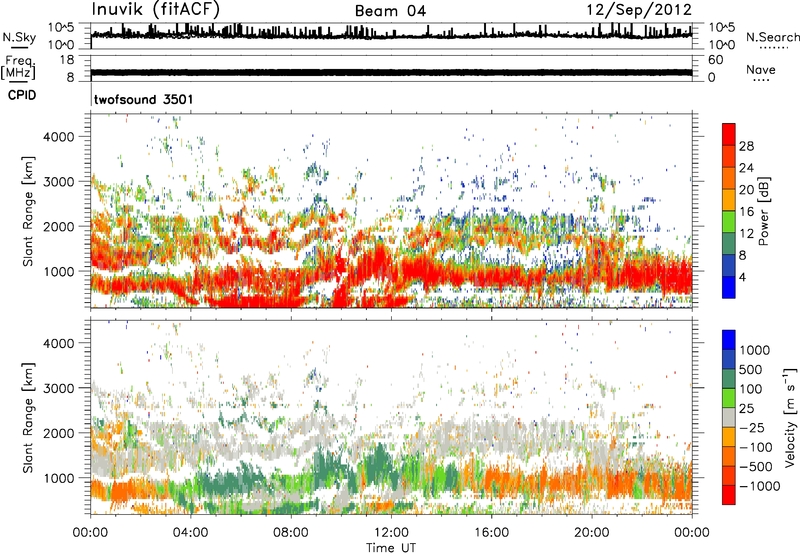Click the "N.Search" legend label
Image resolution: width=800 pixels, height=554 pixels.
772,37
